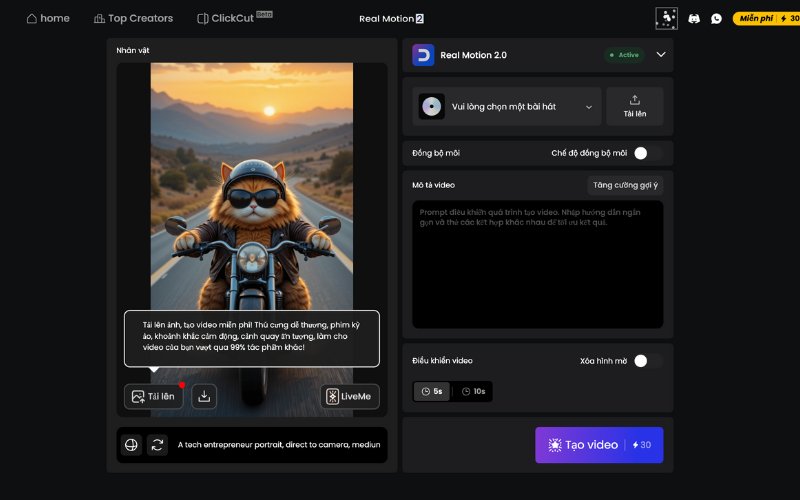Click the Điều khiển video label
Screen dimensions: 800x500
tap(442, 361)
